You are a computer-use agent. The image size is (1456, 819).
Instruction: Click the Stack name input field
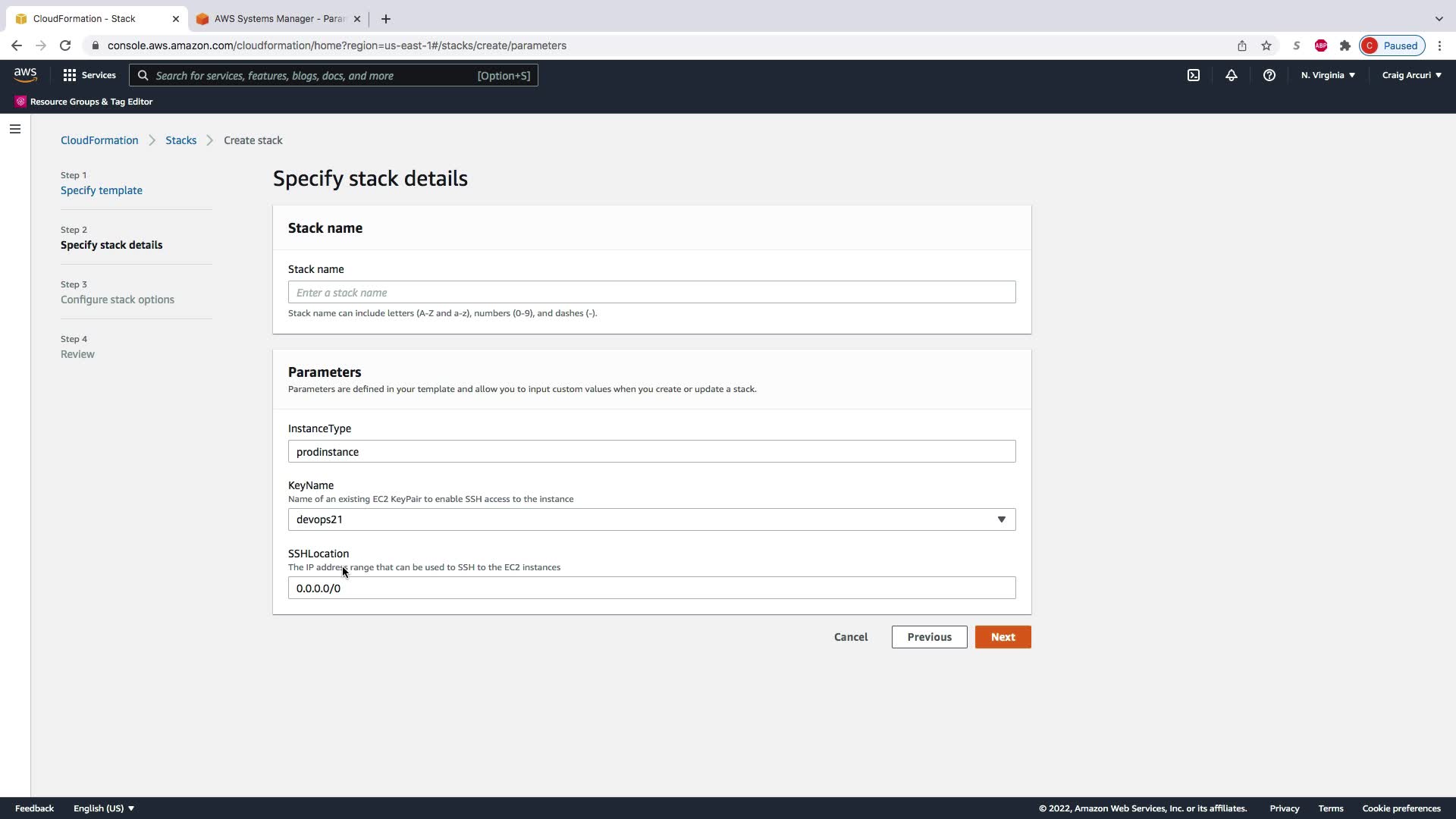tap(651, 293)
